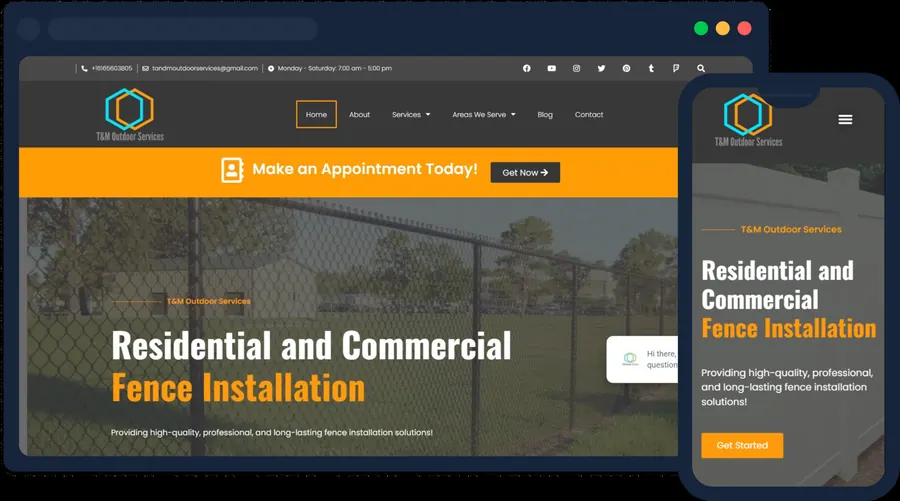Click the clock icon beside business hours
This screenshot has height=501, width=900.
pyautogui.click(x=271, y=68)
